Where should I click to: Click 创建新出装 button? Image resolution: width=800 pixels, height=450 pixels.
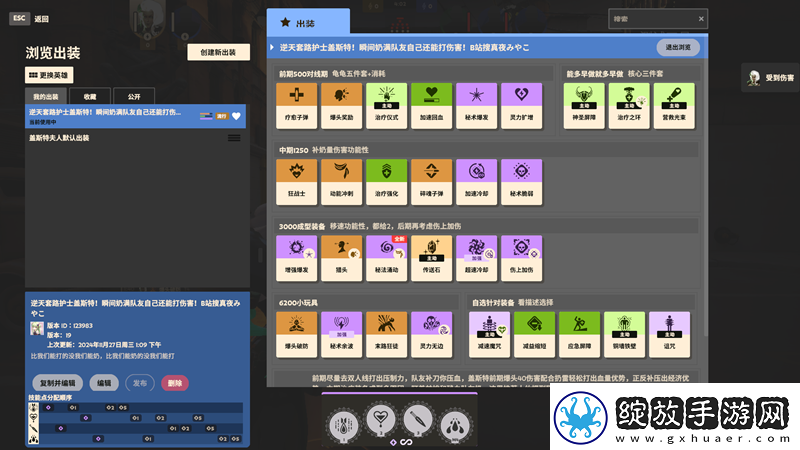pos(218,52)
